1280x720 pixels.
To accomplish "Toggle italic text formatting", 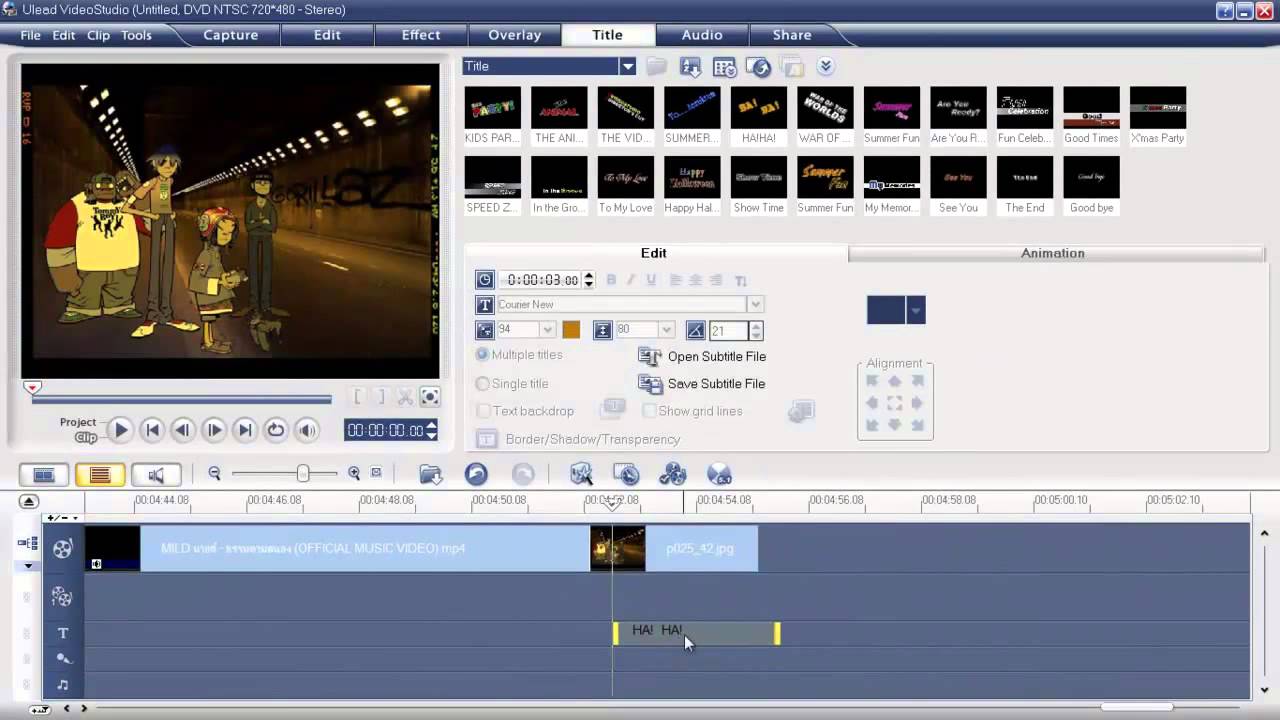I will [x=631, y=280].
